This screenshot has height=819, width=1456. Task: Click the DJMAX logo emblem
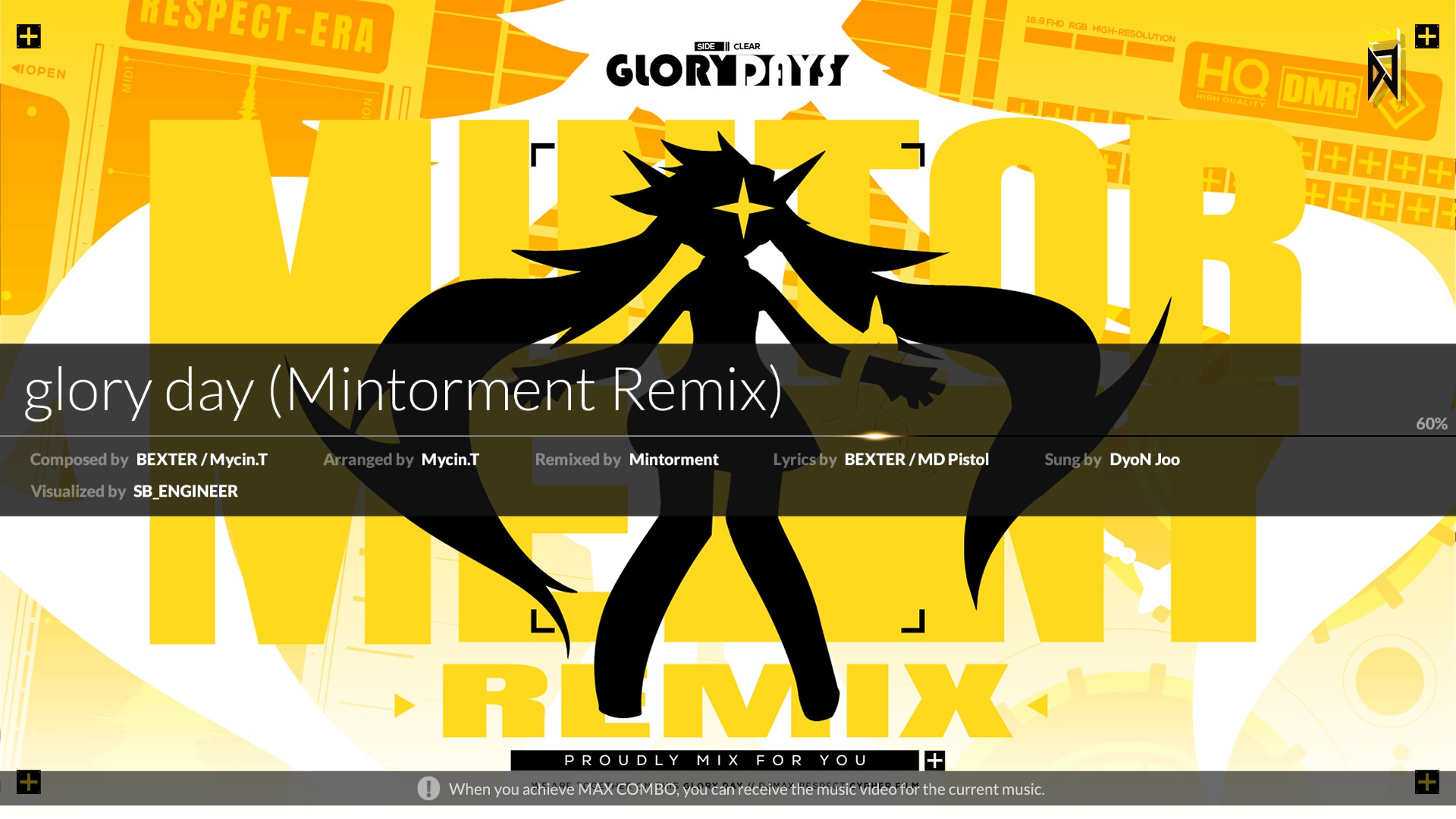[1384, 70]
